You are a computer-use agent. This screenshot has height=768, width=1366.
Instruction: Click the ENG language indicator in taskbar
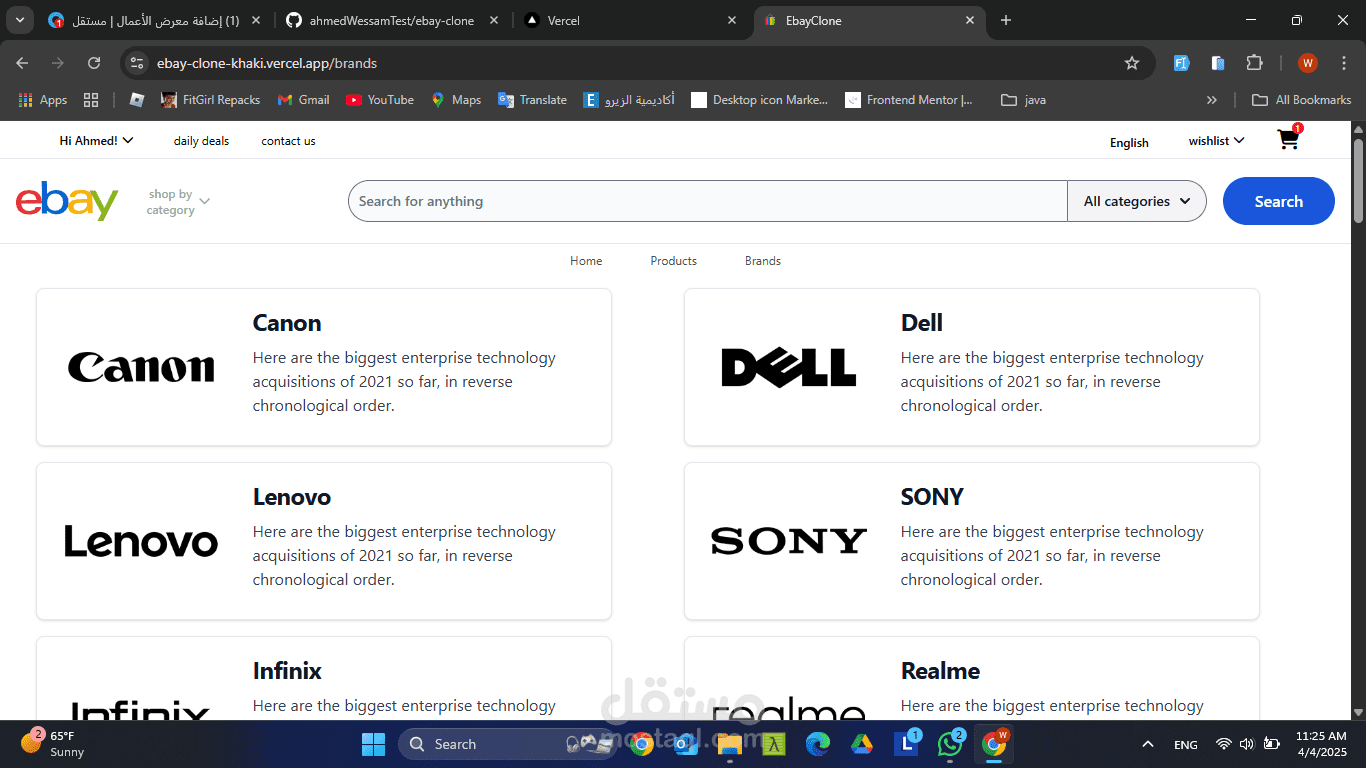(x=1186, y=745)
